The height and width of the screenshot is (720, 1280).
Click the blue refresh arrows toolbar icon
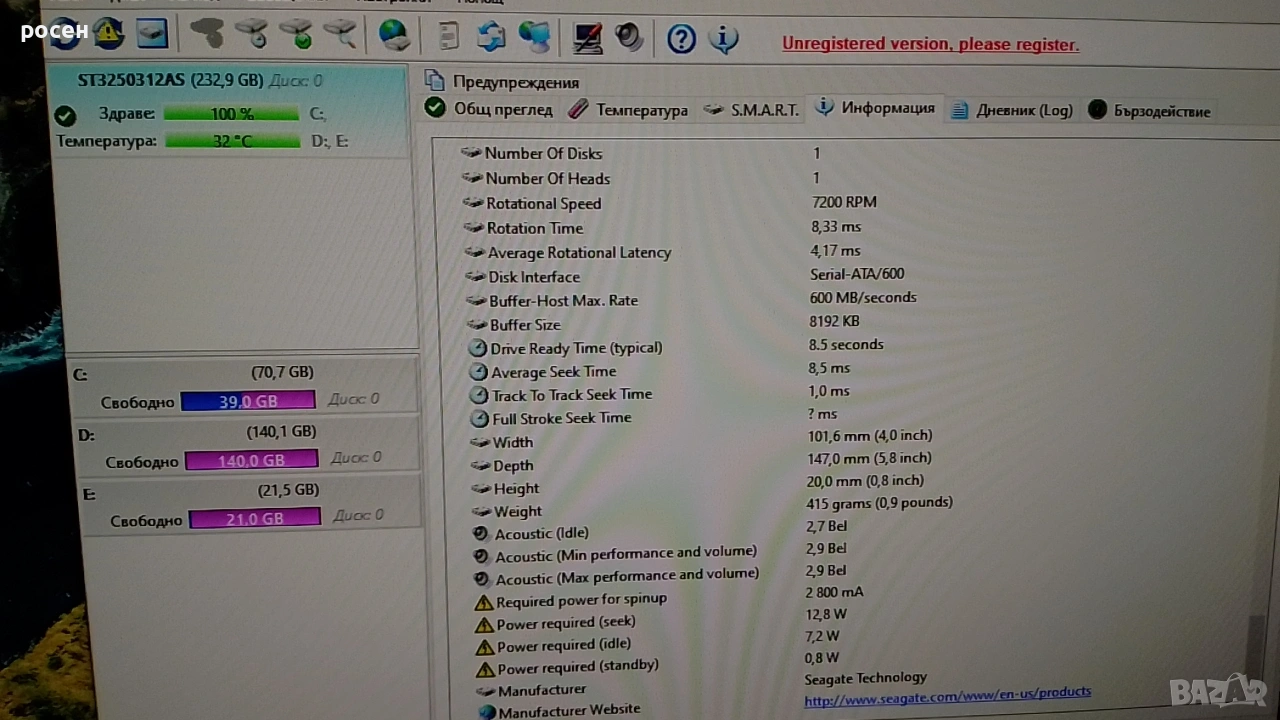point(491,37)
